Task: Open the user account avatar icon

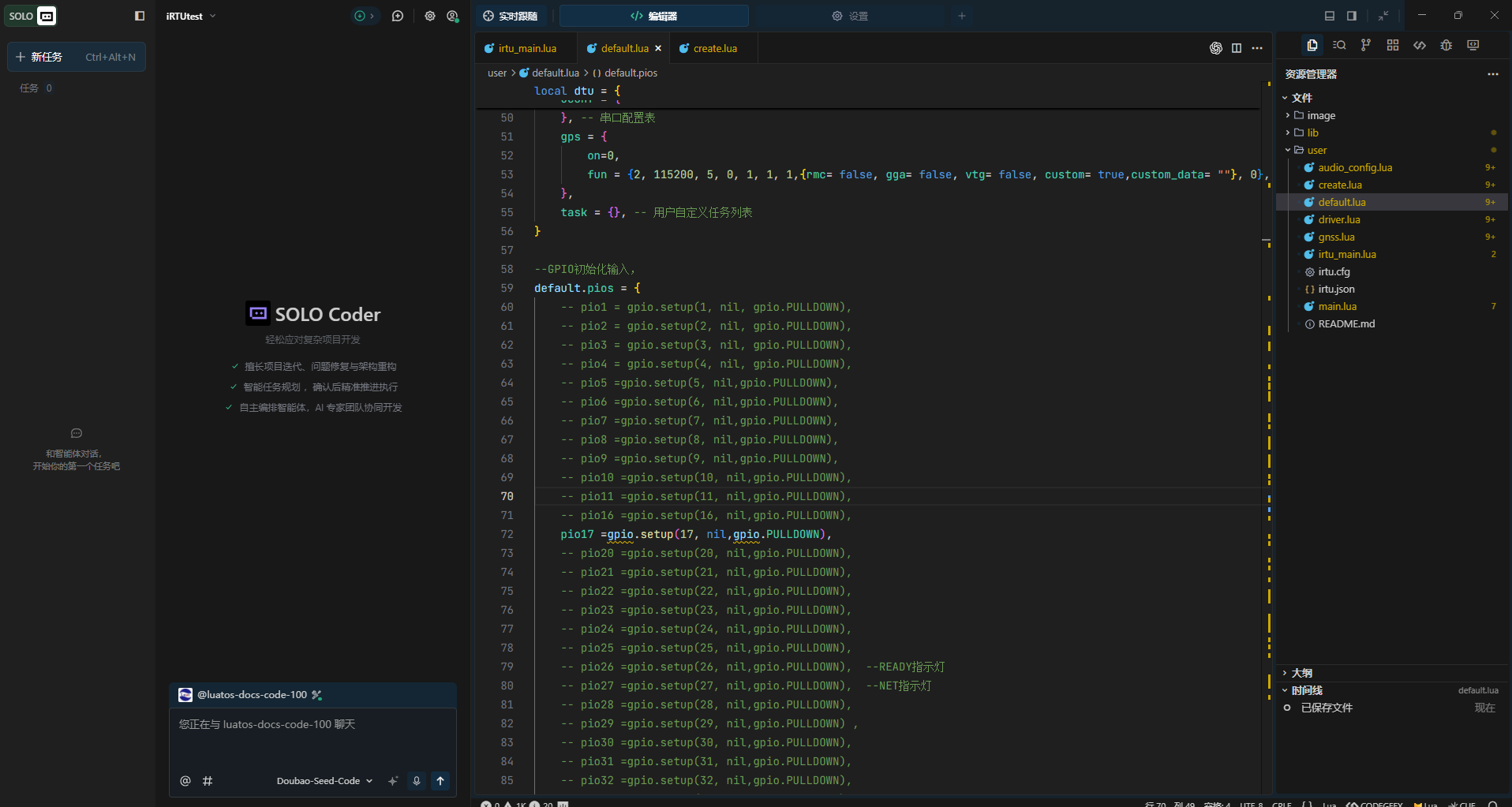Action: pos(453,16)
